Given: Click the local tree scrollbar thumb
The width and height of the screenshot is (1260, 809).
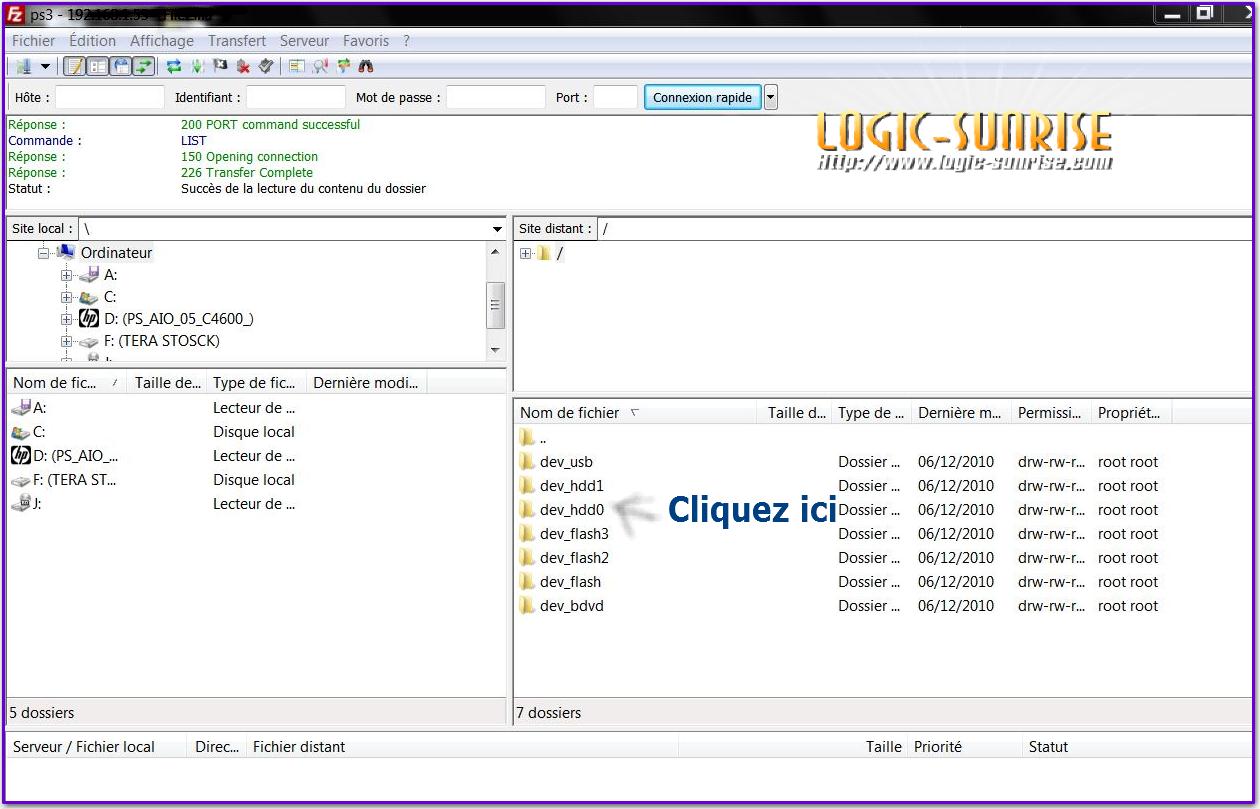Looking at the screenshot, I should click(x=495, y=305).
